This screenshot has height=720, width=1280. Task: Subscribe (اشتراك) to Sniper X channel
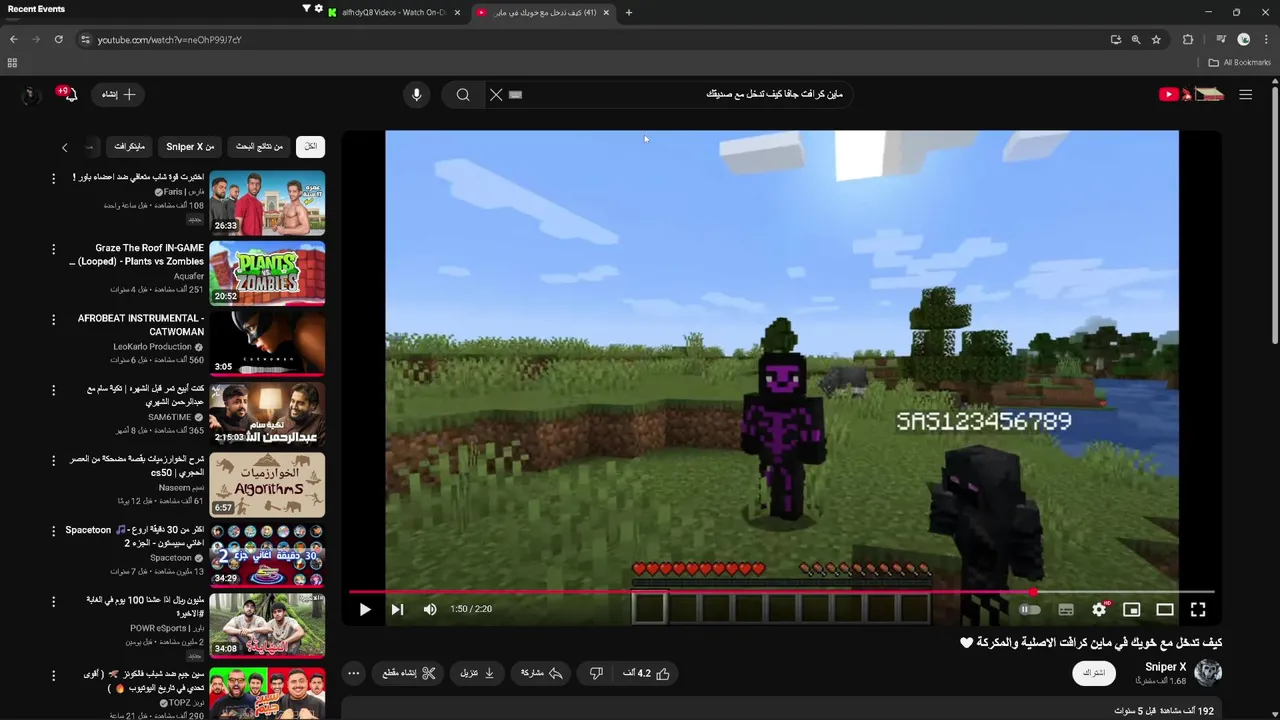pos(1094,673)
